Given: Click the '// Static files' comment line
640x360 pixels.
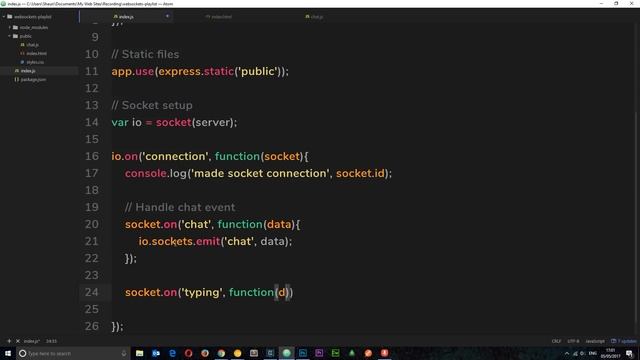Looking at the screenshot, I should [145, 54].
